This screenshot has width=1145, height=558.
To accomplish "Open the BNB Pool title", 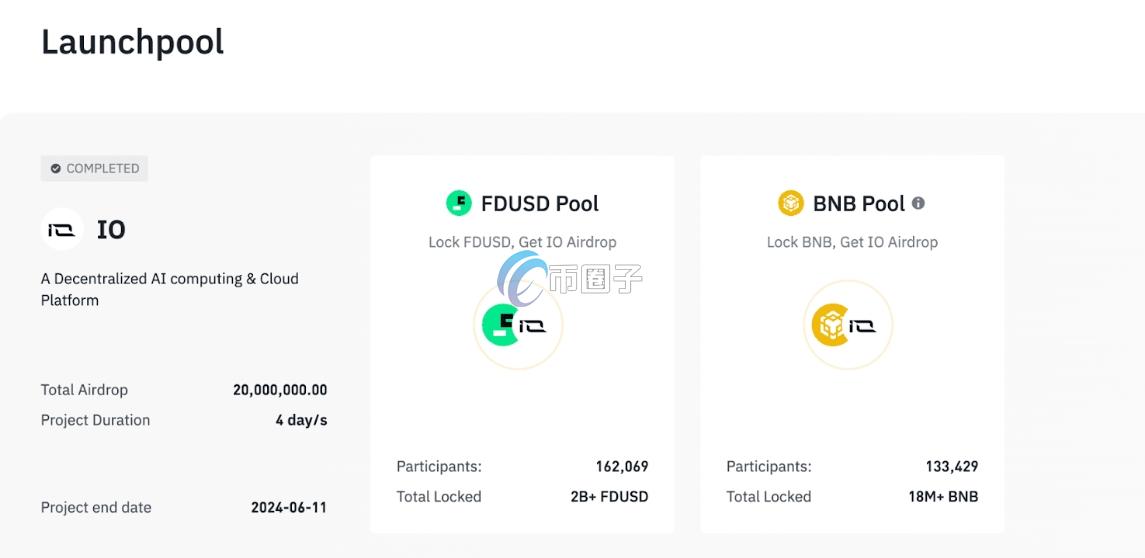I will (x=858, y=203).
